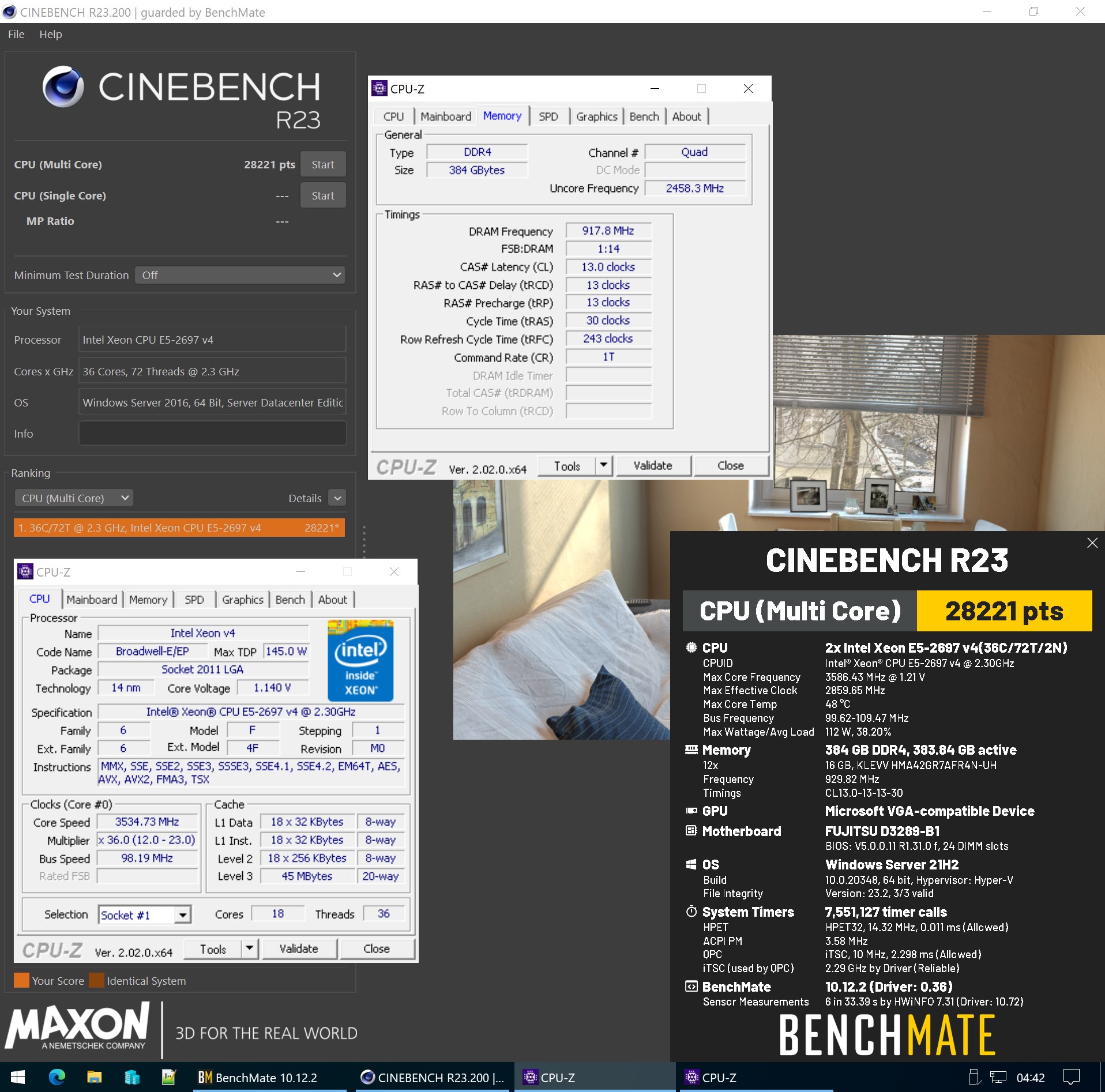
Task: Open the Minimum Test Duration dropdown
Action: 240,275
